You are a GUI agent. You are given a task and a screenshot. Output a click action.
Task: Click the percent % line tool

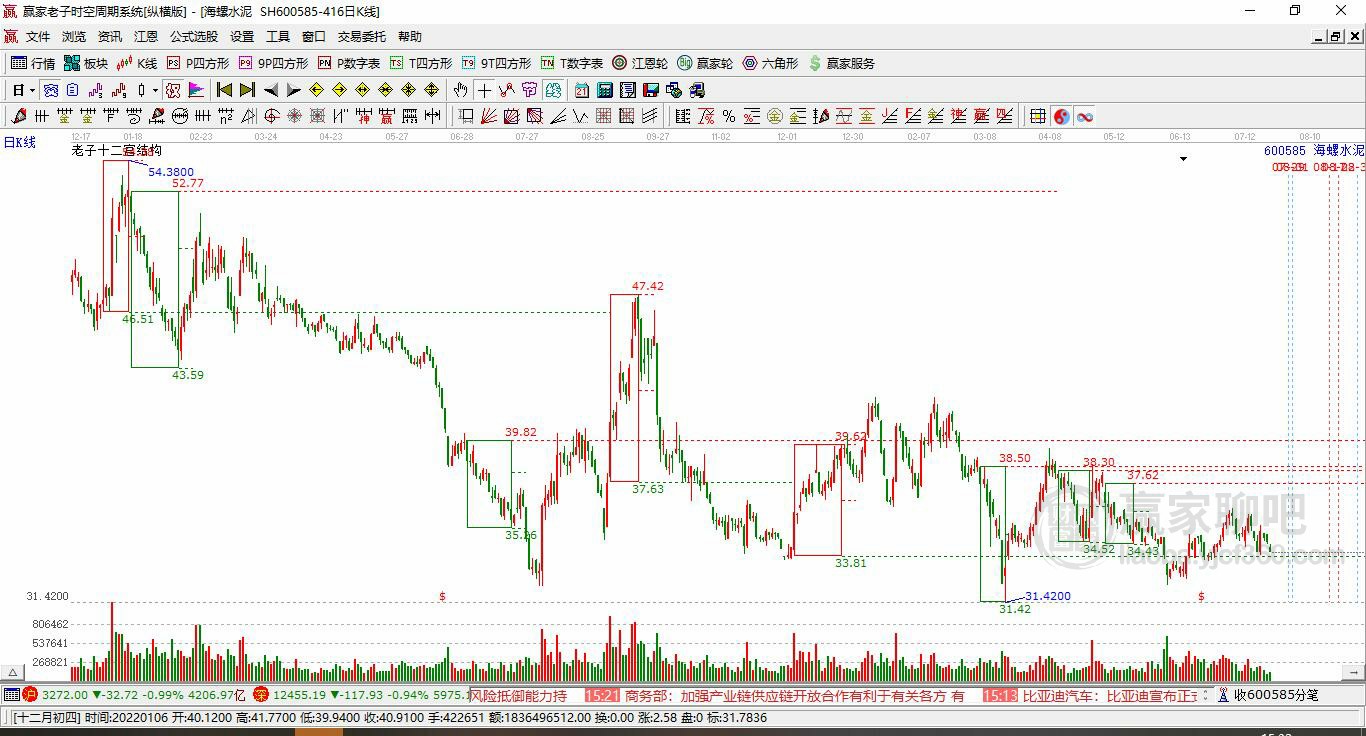click(x=729, y=116)
